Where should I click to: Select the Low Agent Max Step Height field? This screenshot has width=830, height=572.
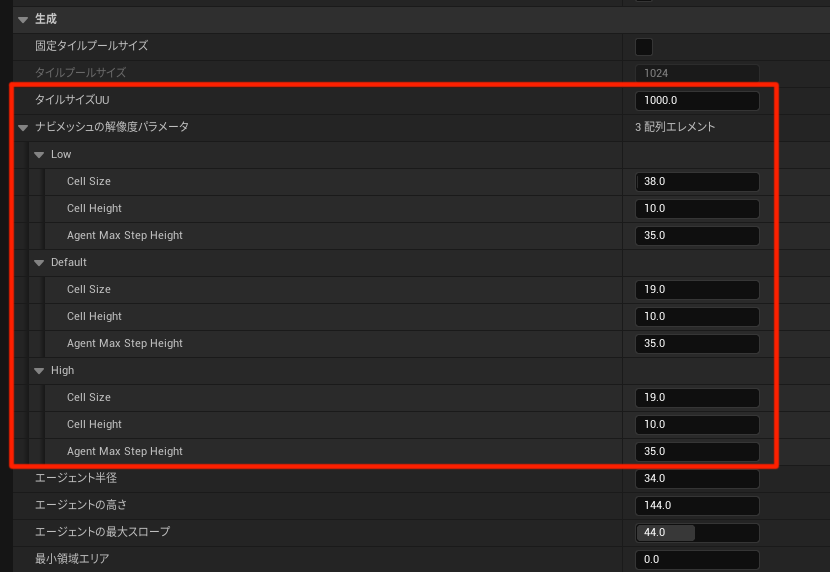point(696,235)
